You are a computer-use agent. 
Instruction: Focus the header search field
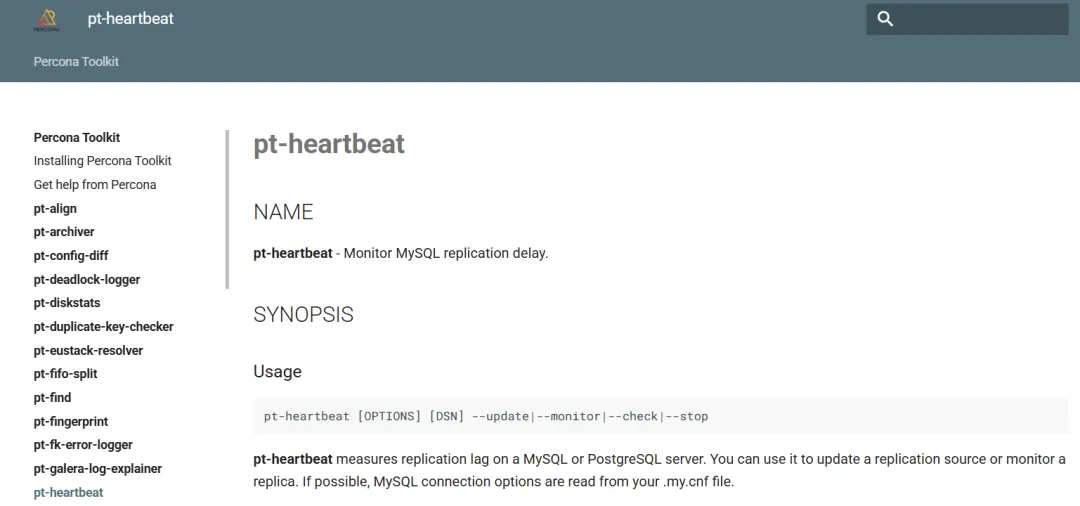tap(967, 19)
